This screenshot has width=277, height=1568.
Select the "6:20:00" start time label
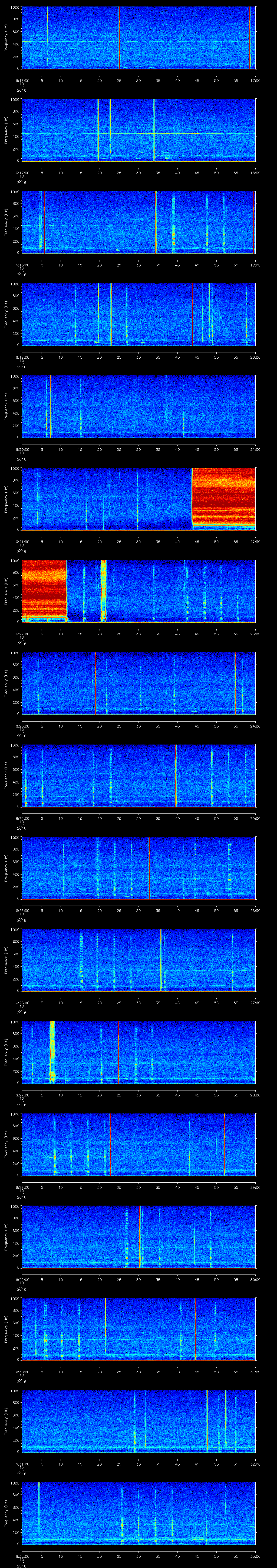click(x=22, y=449)
